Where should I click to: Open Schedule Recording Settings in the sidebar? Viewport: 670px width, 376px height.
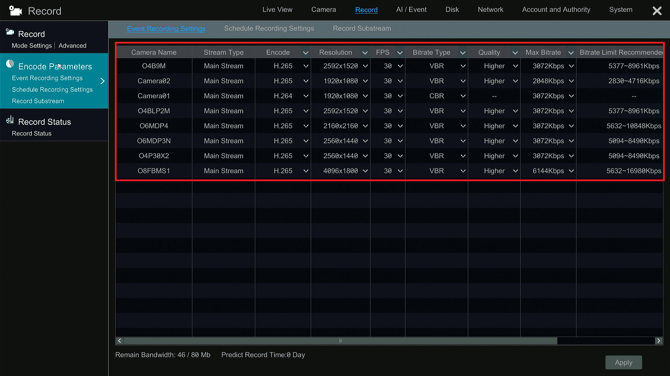pos(52,90)
